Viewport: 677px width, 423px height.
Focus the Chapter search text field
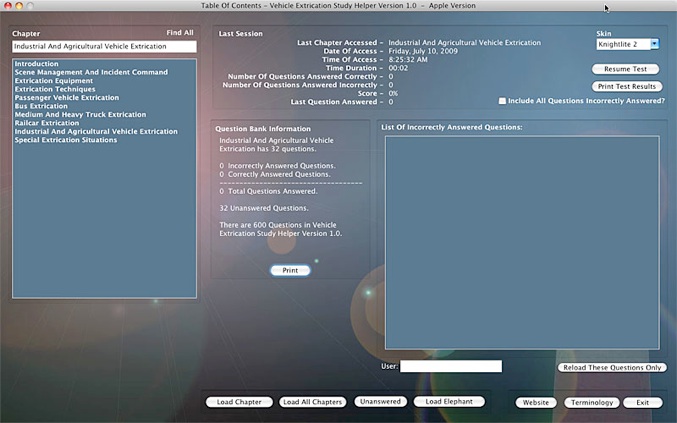(x=104, y=46)
